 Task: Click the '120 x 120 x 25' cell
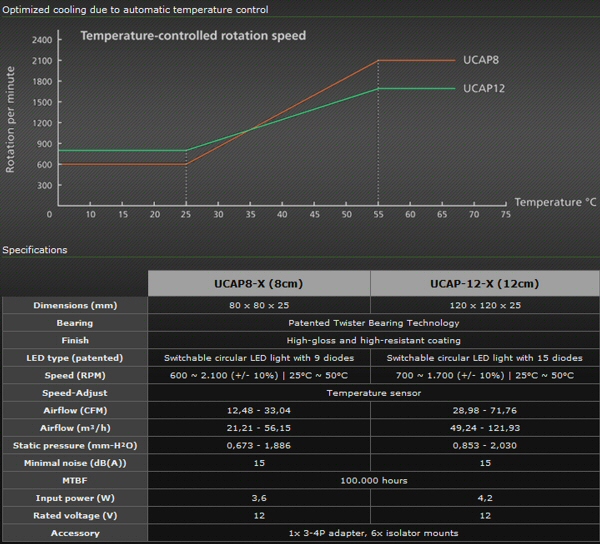coord(485,305)
